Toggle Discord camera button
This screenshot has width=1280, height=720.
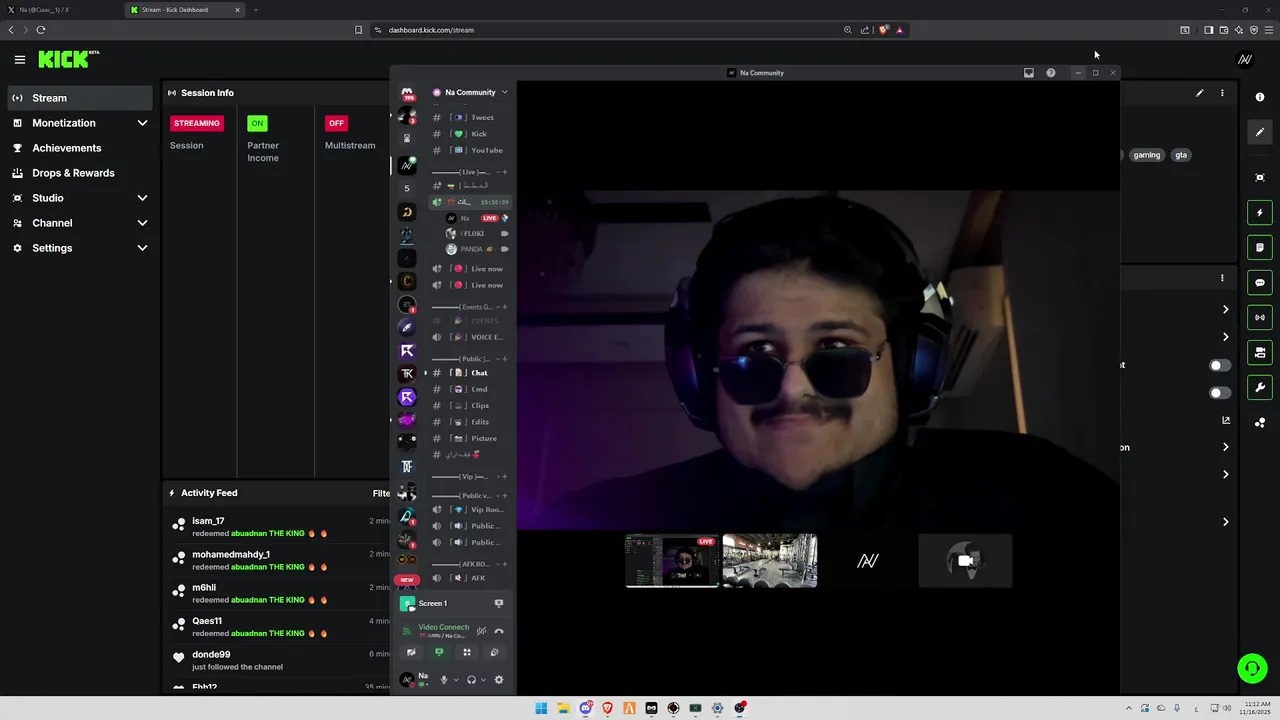[410, 652]
